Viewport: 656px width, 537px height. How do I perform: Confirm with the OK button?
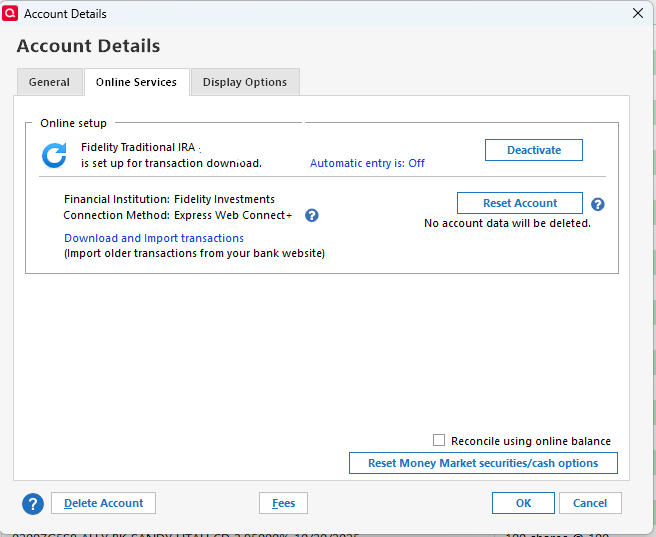[523, 503]
